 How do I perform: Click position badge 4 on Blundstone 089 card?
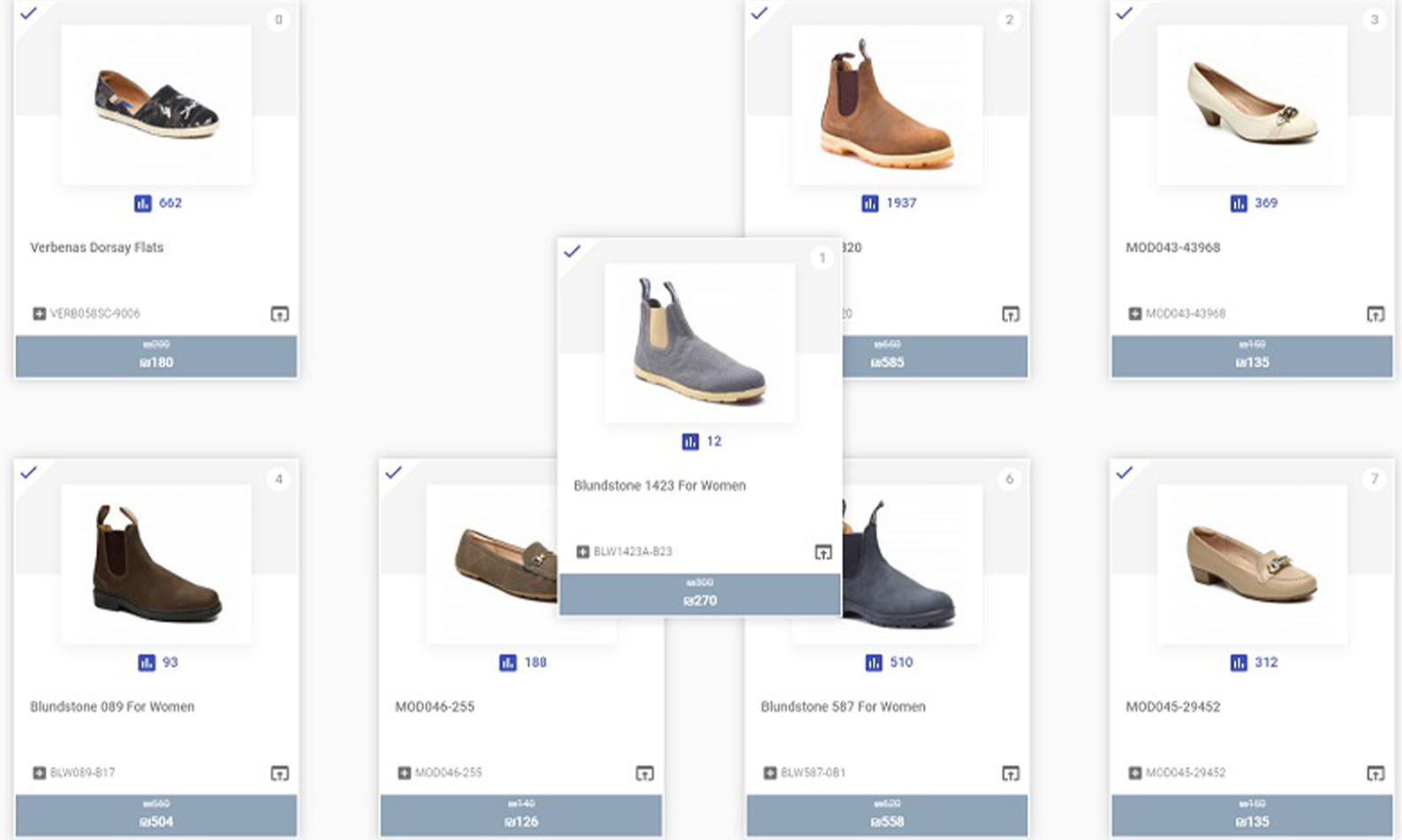pos(278,479)
